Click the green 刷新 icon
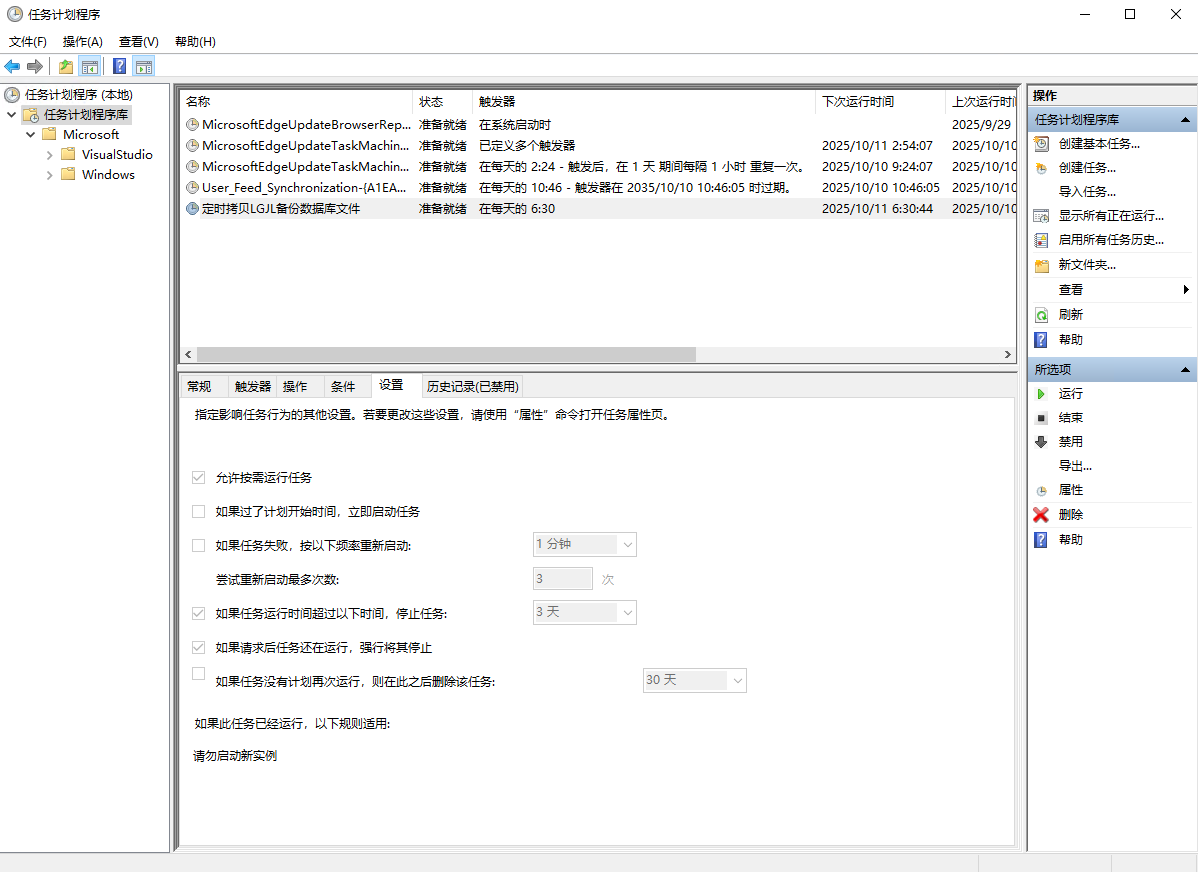This screenshot has height=872, width=1198. click(x=1041, y=315)
